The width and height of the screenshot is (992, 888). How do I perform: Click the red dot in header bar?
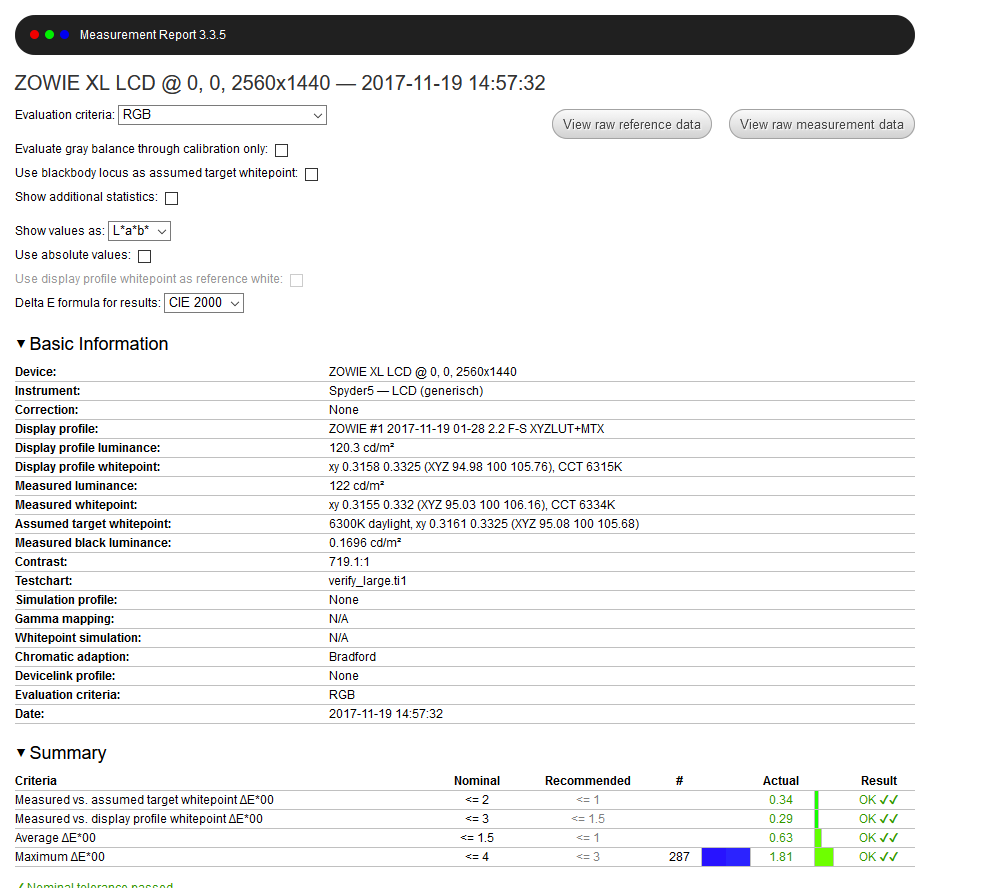(x=34, y=35)
